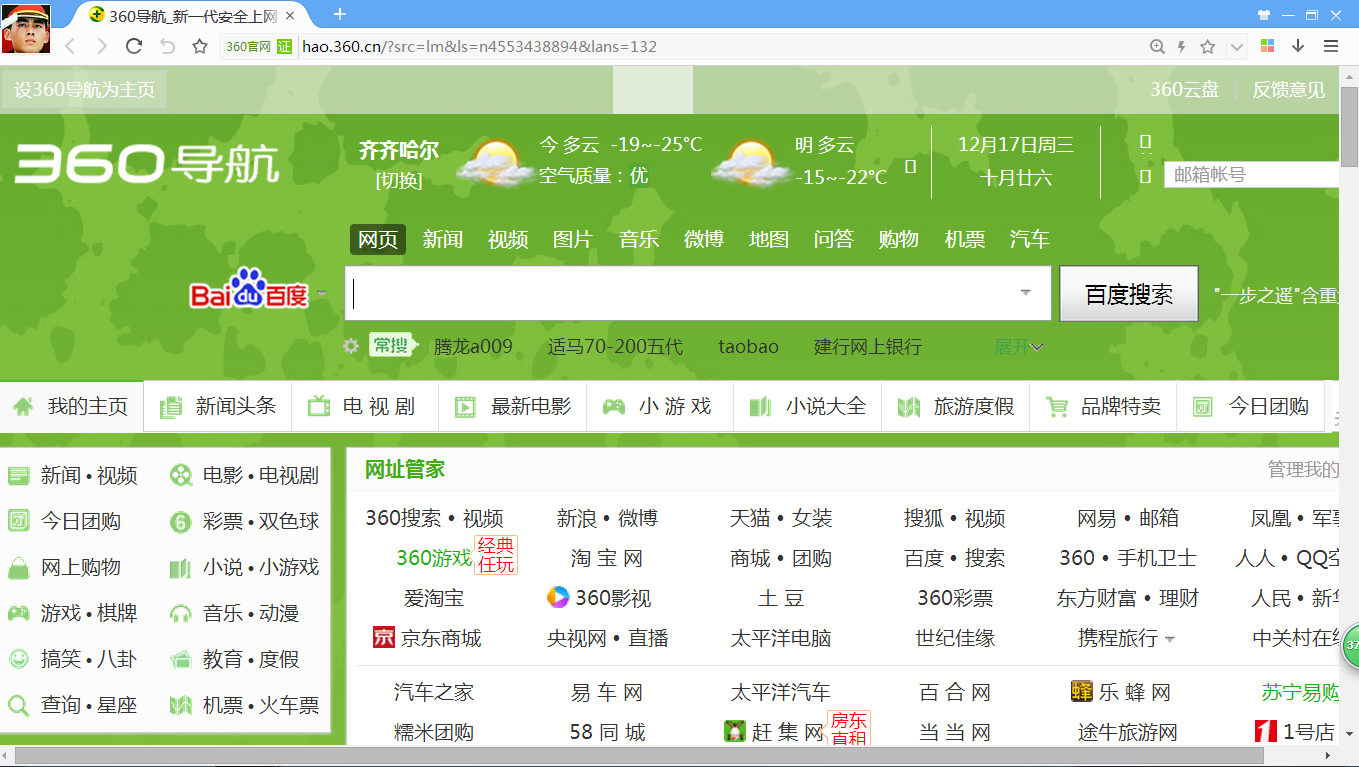Screen dimensions: 1359x767
Task: Open the search suggestions dropdown arrow
Action: tap(1026, 293)
